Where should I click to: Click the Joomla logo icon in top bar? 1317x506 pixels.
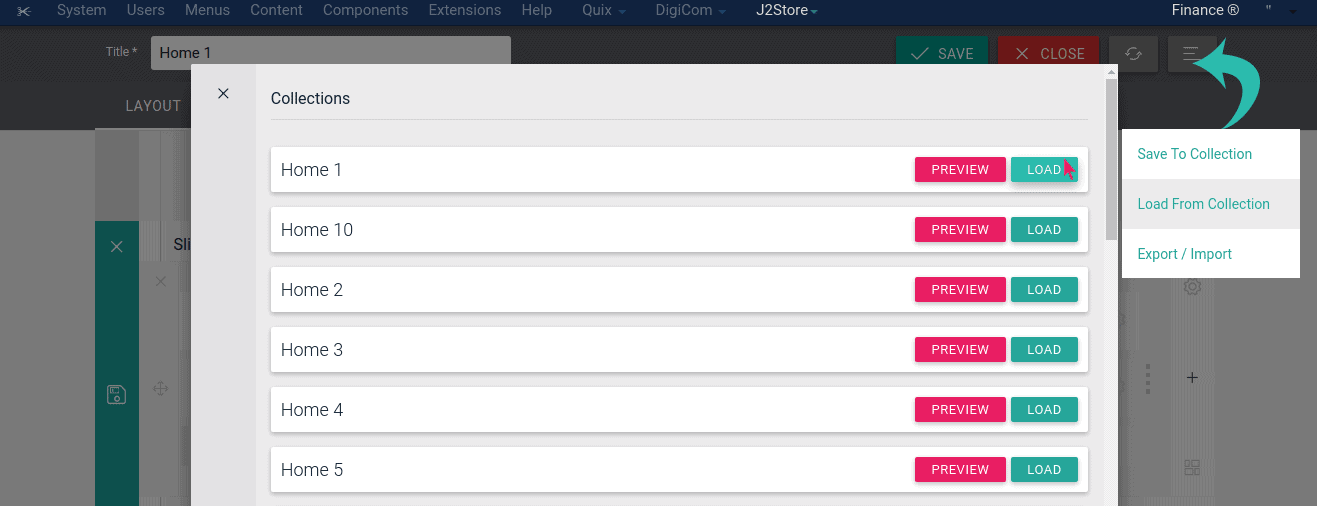coord(24,11)
